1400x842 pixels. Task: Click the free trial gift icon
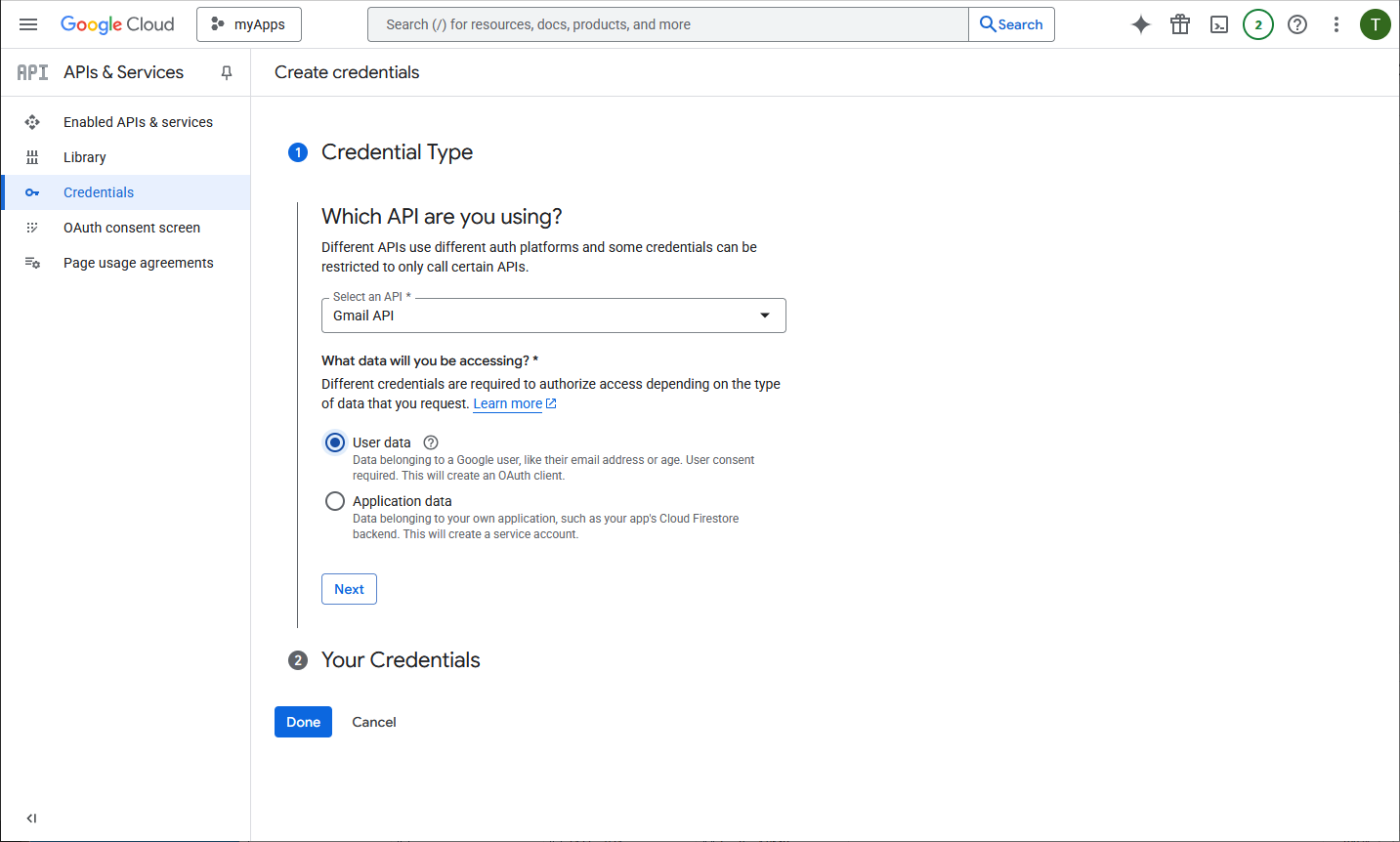(1180, 24)
